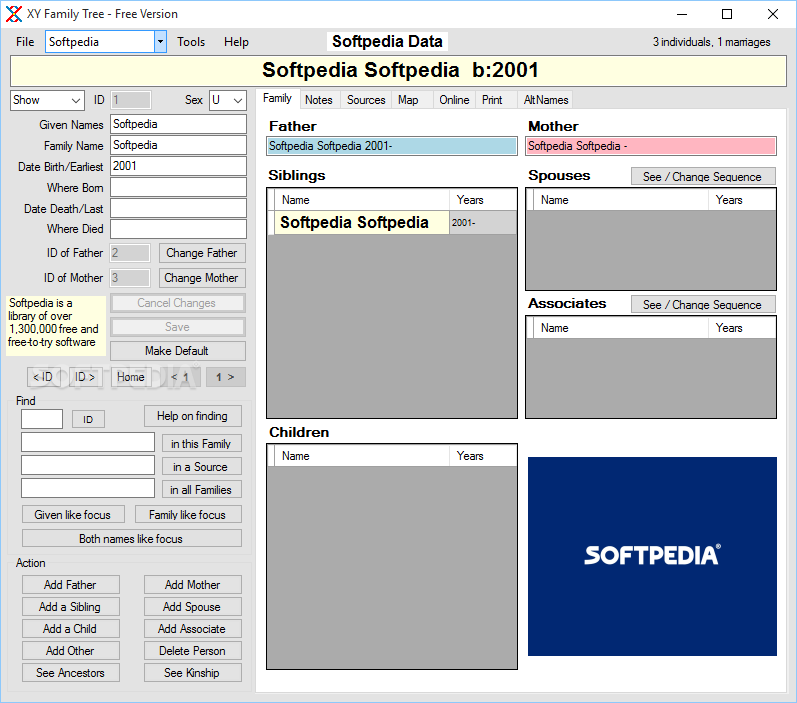Go to the previous ID with < ID
This screenshot has height=703, width=797.
coord(43,377)
